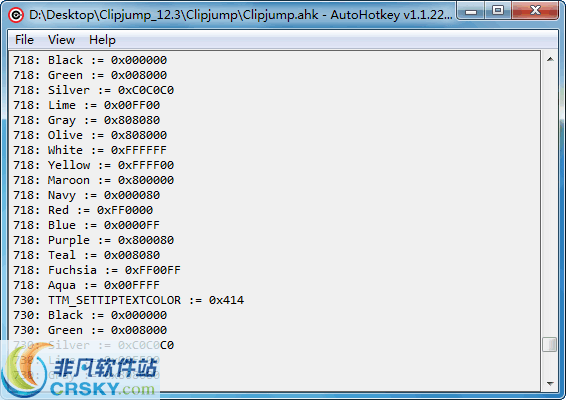Click line '718: Fuchsia := 0xFF00FF'
566x400 pixels.
pyautogui.click(x=97, y=270)
